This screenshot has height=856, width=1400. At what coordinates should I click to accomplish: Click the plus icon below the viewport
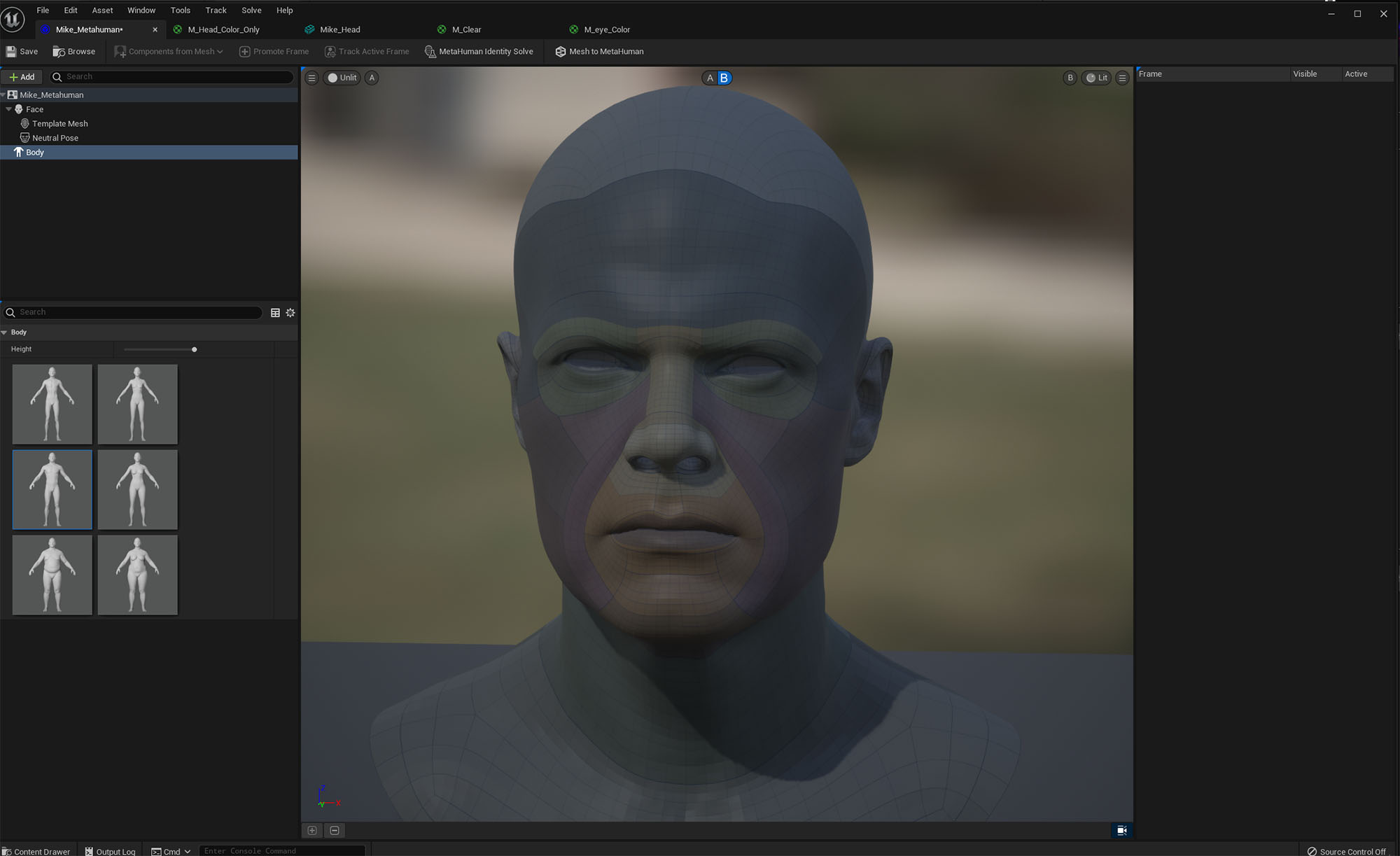click(x=312, y=830)
